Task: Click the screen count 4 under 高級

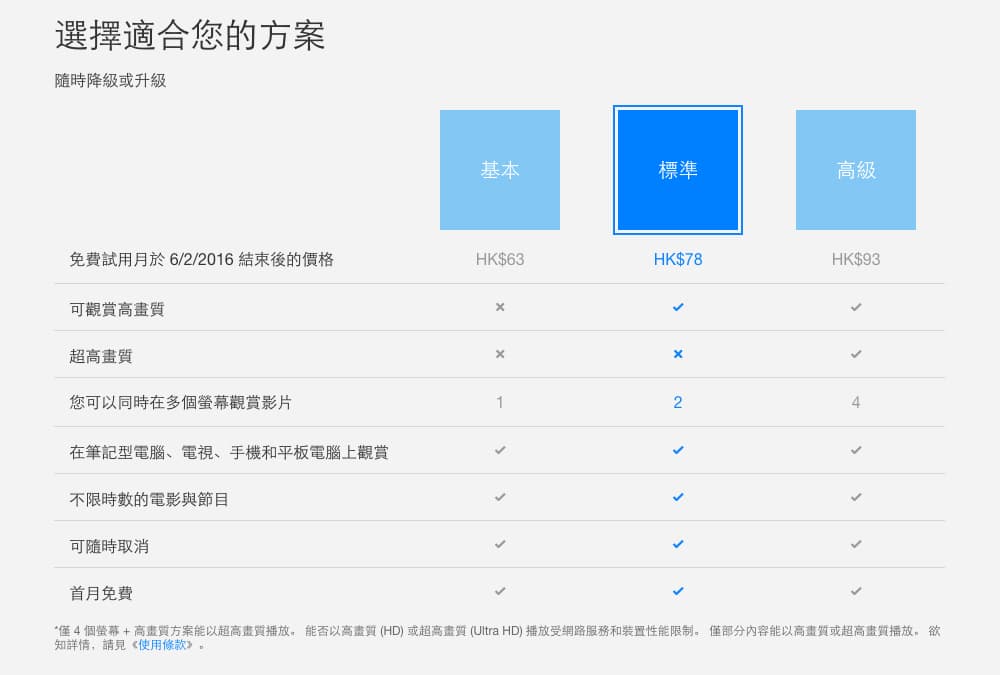Action: pos(856,402)
